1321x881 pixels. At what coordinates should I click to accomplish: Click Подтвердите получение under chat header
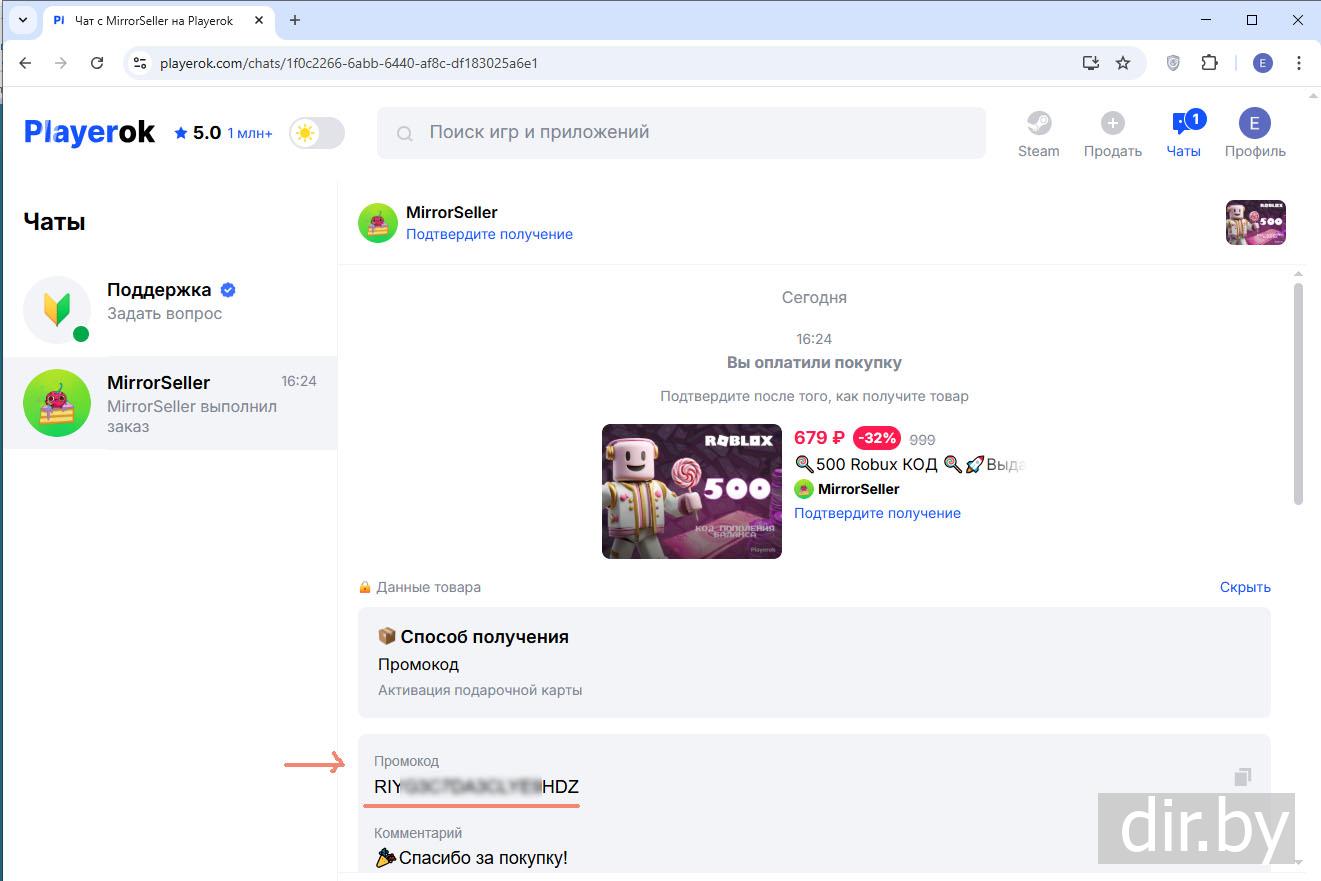point(489,234)
